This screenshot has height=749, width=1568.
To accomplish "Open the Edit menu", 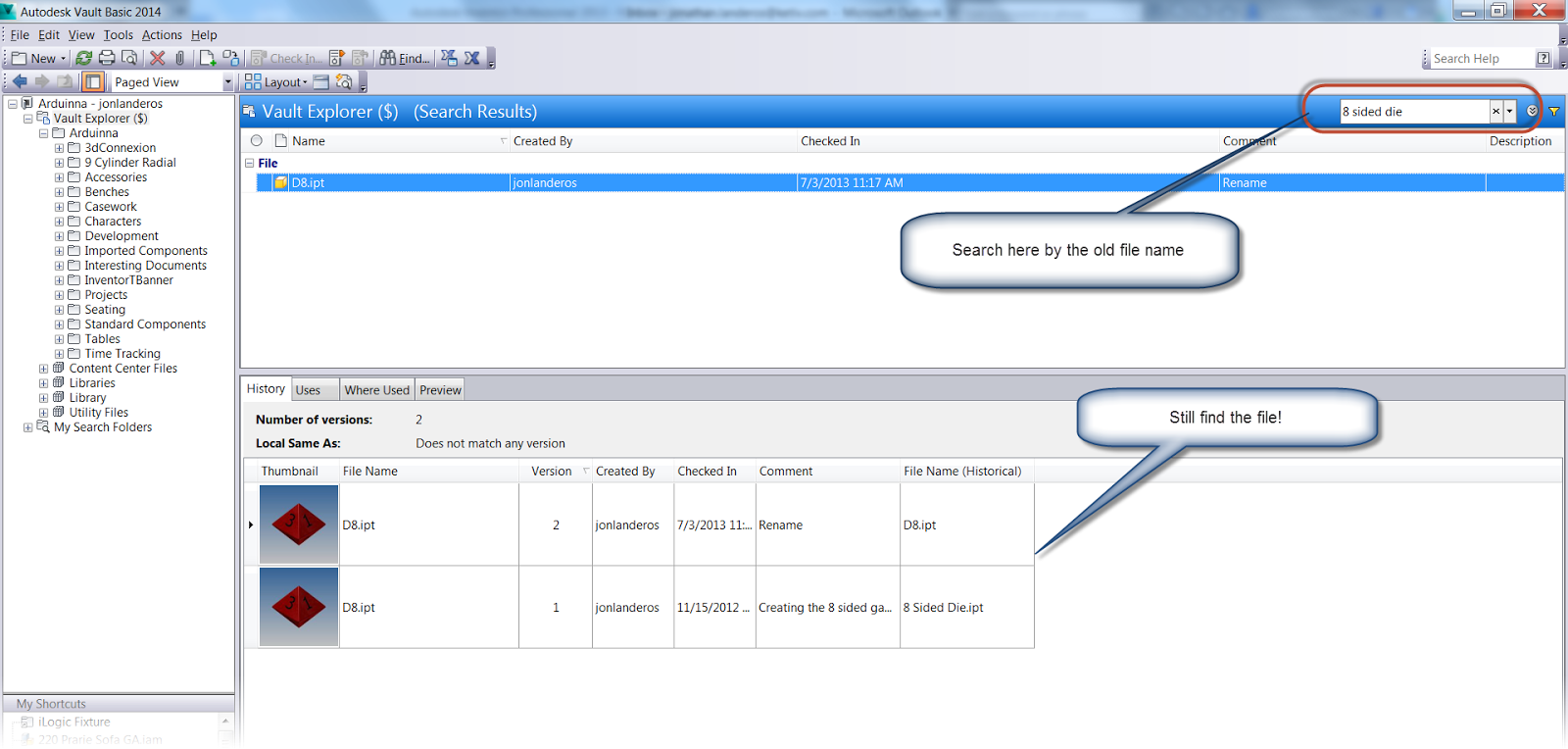I will click(49, 34).
